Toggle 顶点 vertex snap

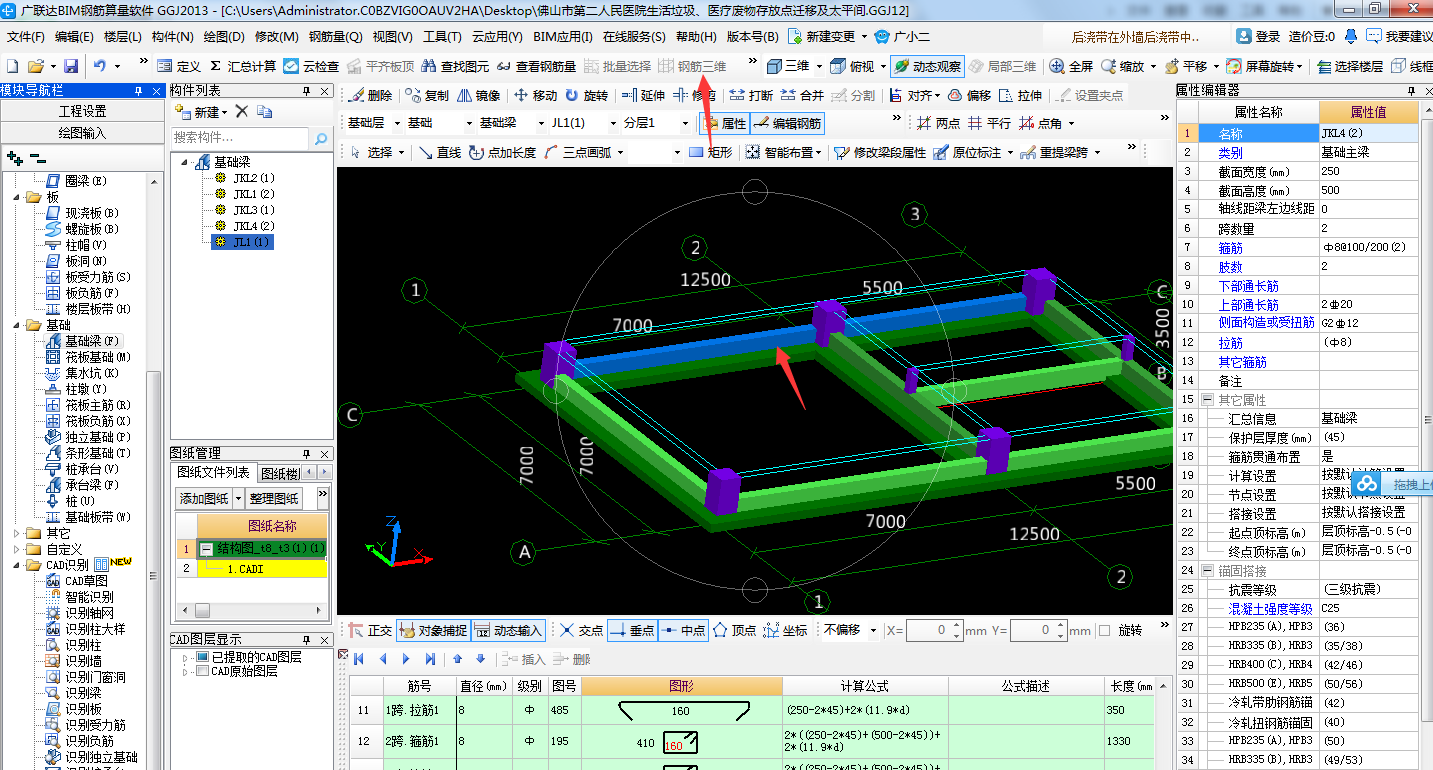(734, 630)
